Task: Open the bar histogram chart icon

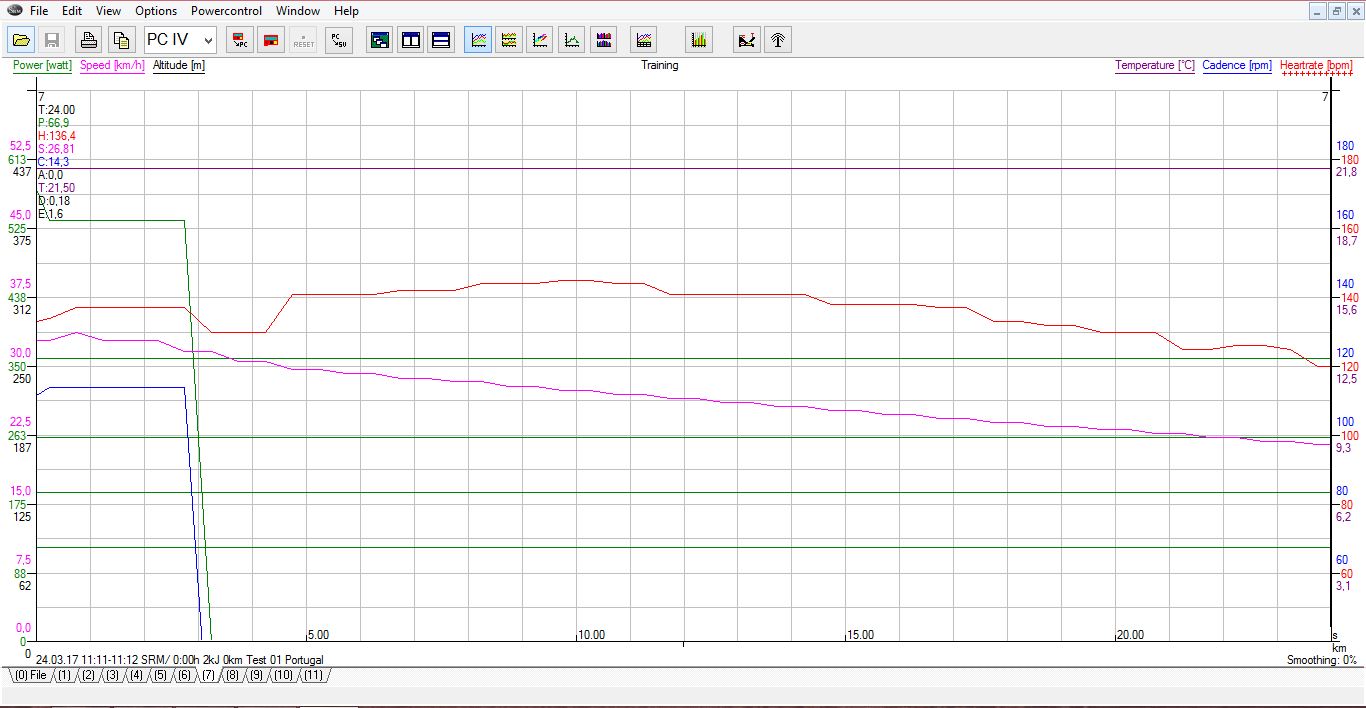Action: point(699,40)
